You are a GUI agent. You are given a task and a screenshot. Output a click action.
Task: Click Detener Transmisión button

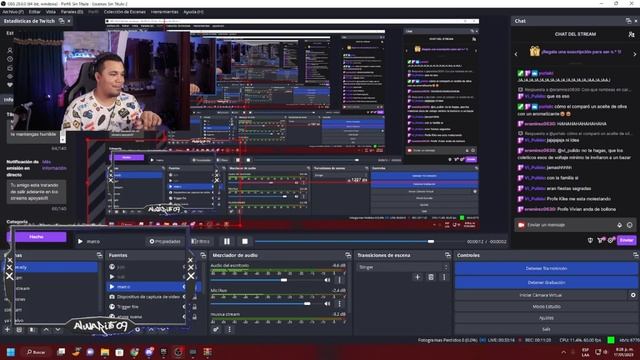546,269
